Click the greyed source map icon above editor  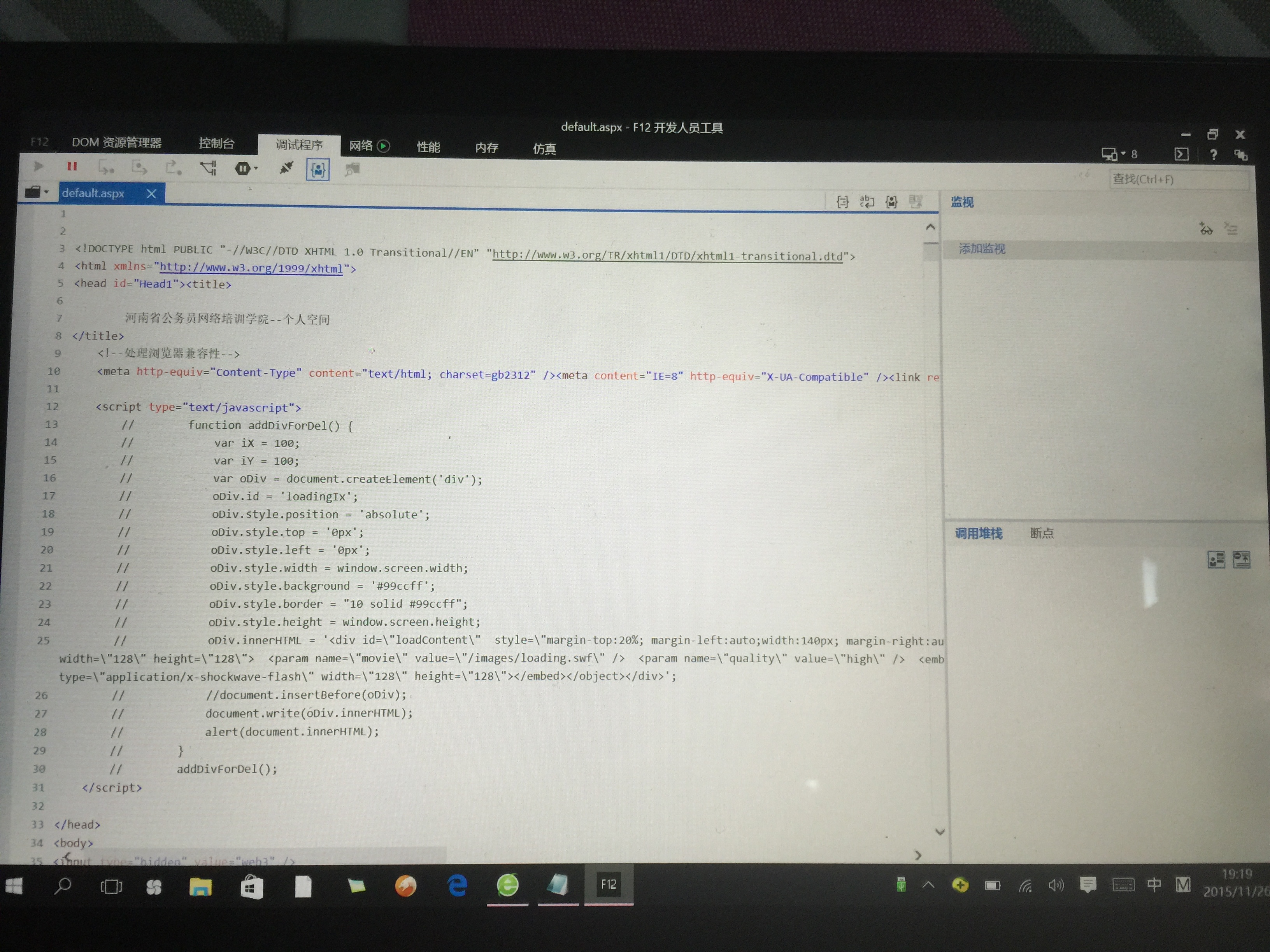tap(916, 201)
